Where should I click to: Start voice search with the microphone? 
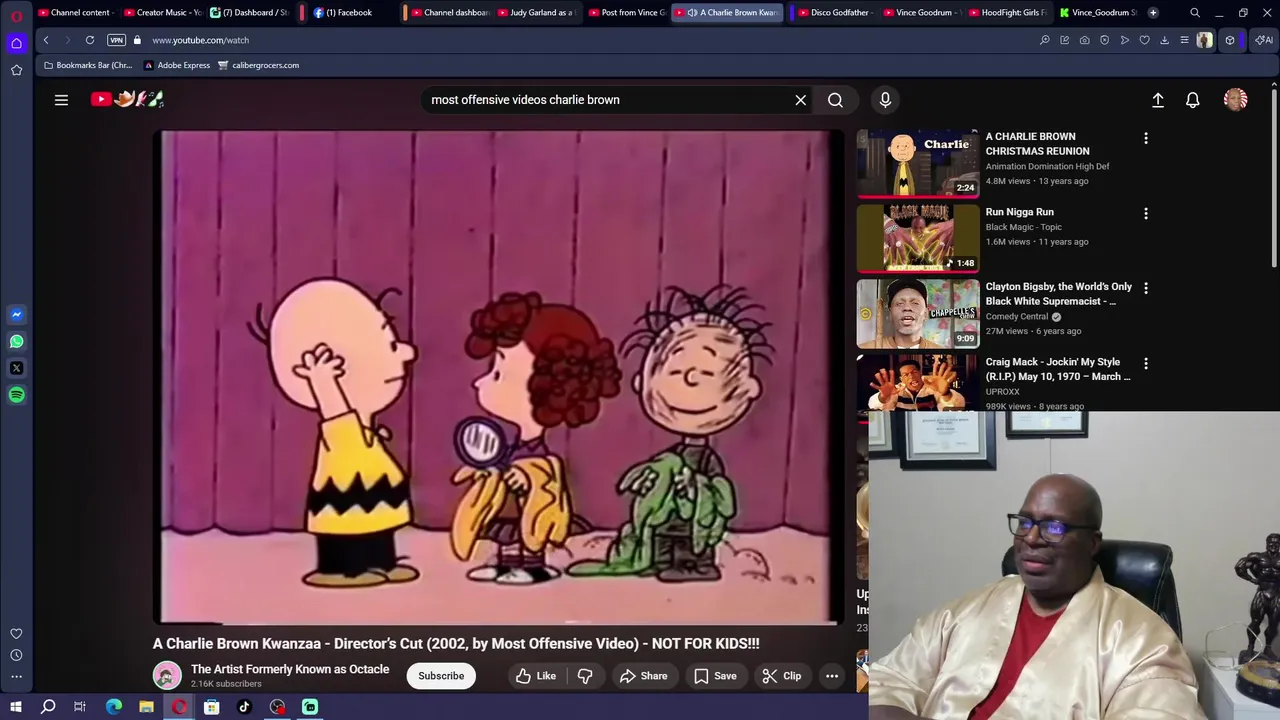tap(885, 100)
